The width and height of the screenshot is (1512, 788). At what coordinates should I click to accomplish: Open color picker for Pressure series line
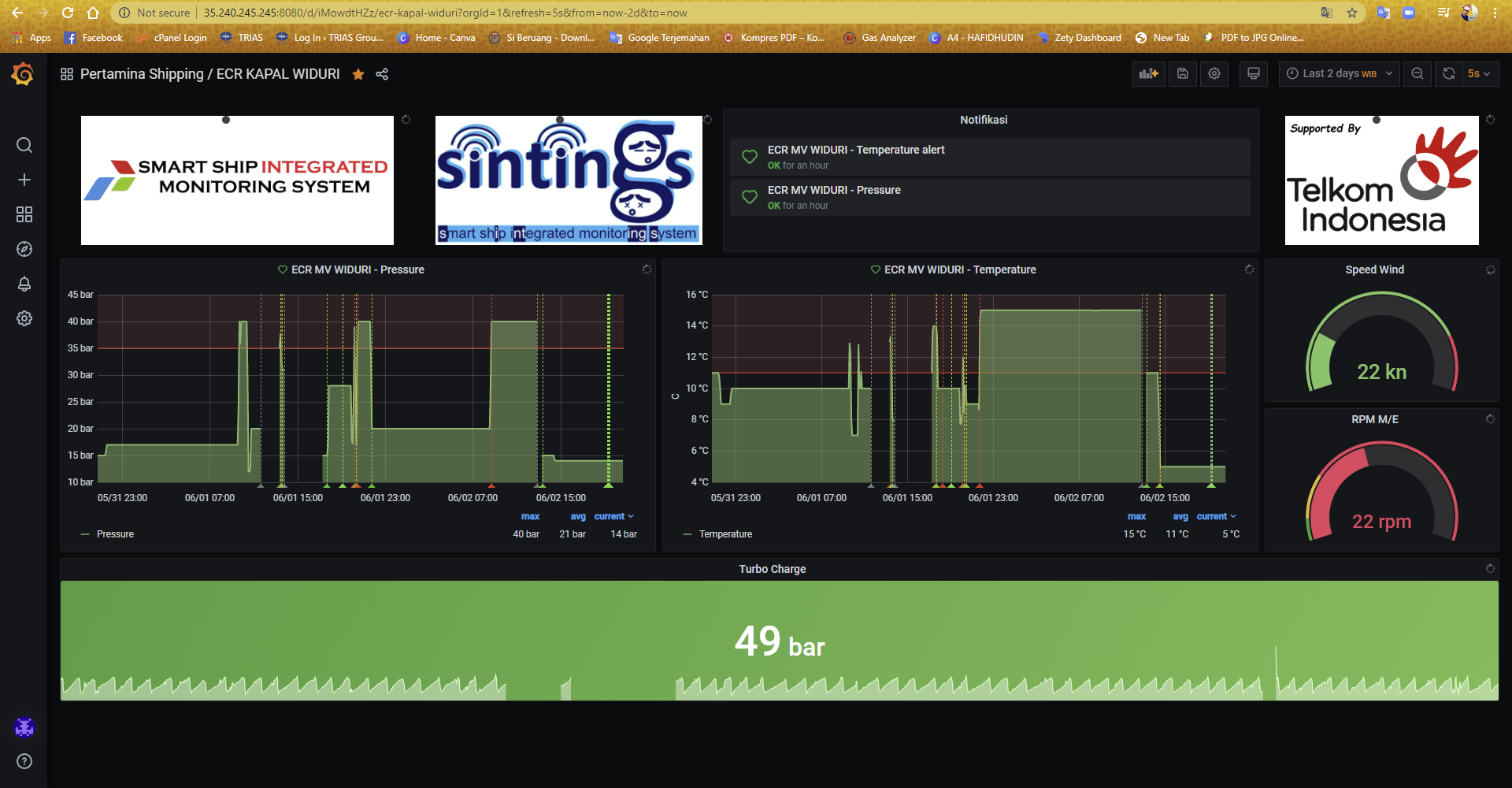(85, 533)
